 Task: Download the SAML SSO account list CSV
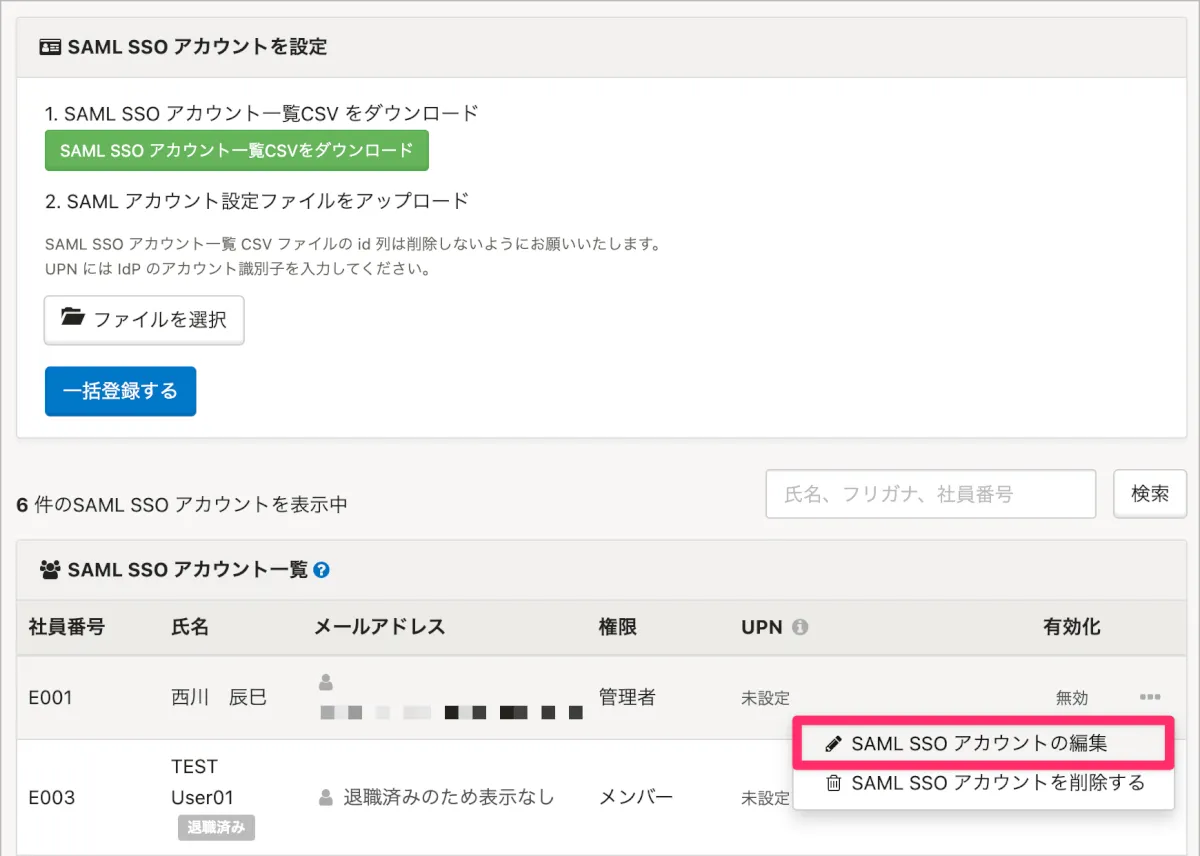[236, 151]
